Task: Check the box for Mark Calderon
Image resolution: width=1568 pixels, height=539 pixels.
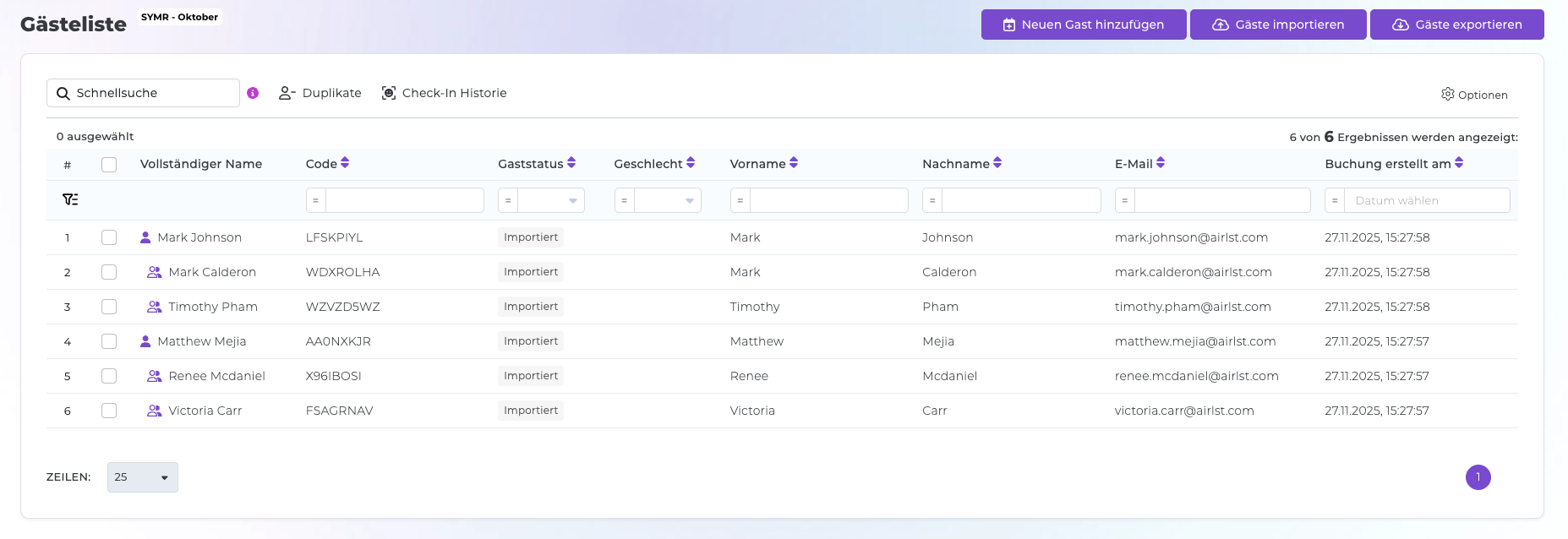Action: click(x=109, y=272)
